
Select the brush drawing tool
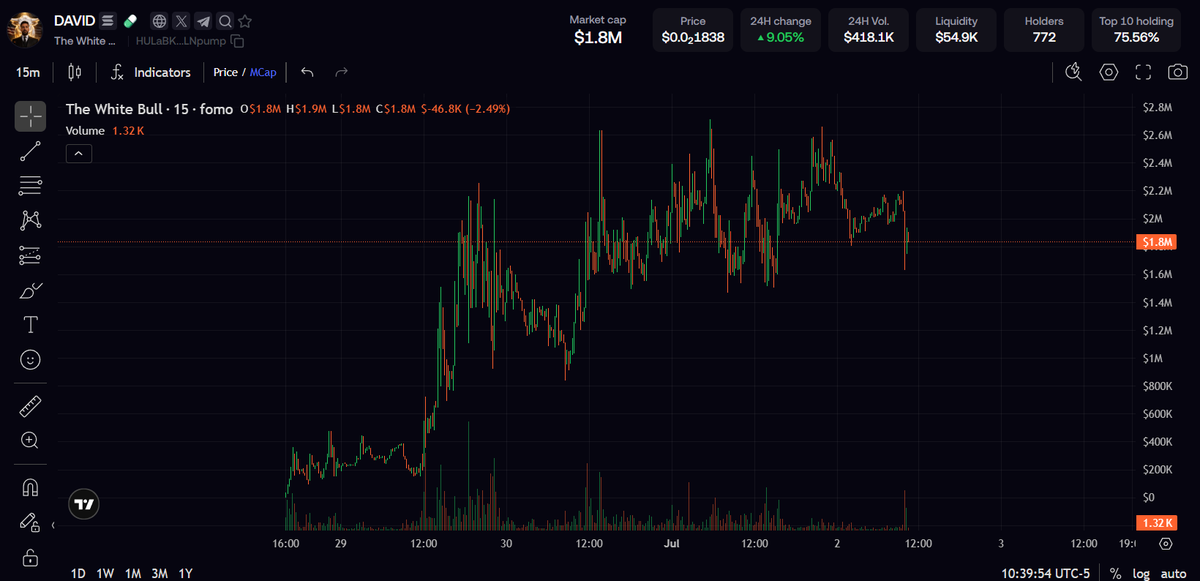pos(30,290)
